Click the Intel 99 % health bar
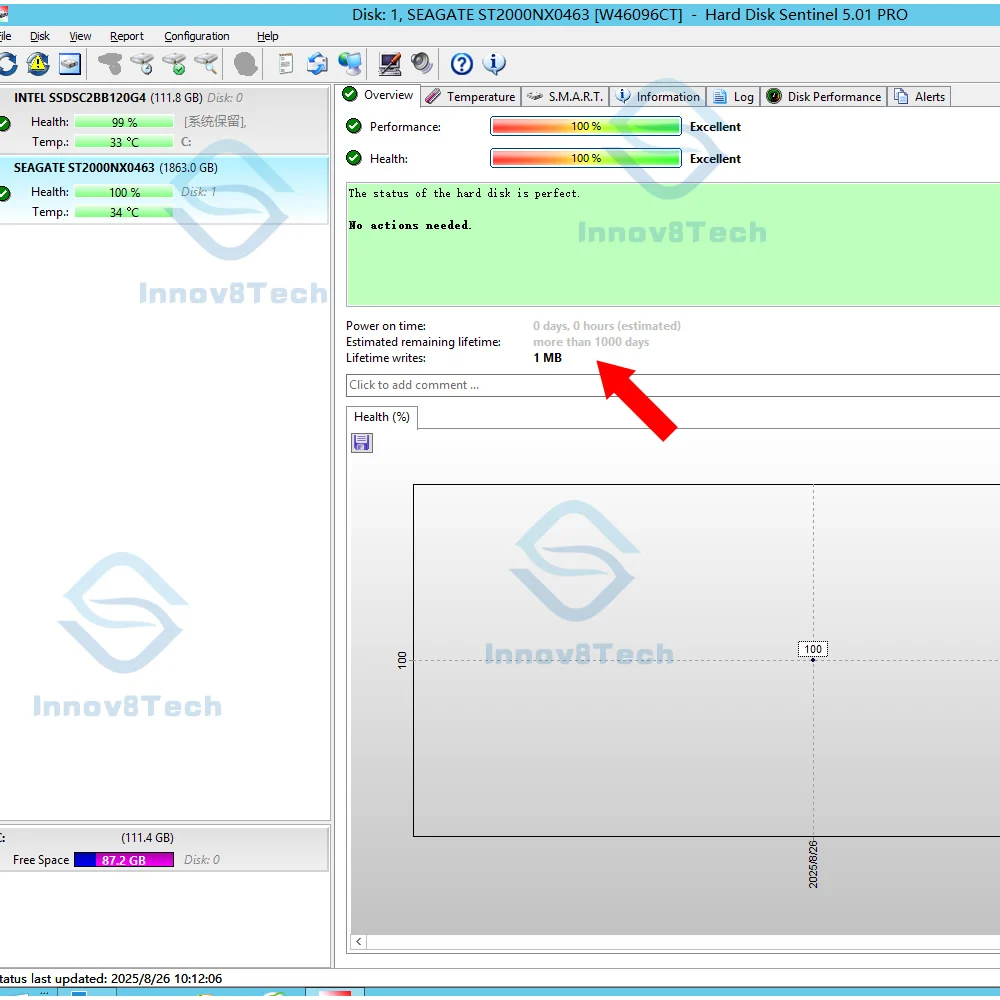Image resolution: width=1000 pixels, height=1000 pixels. click(124, 122)
